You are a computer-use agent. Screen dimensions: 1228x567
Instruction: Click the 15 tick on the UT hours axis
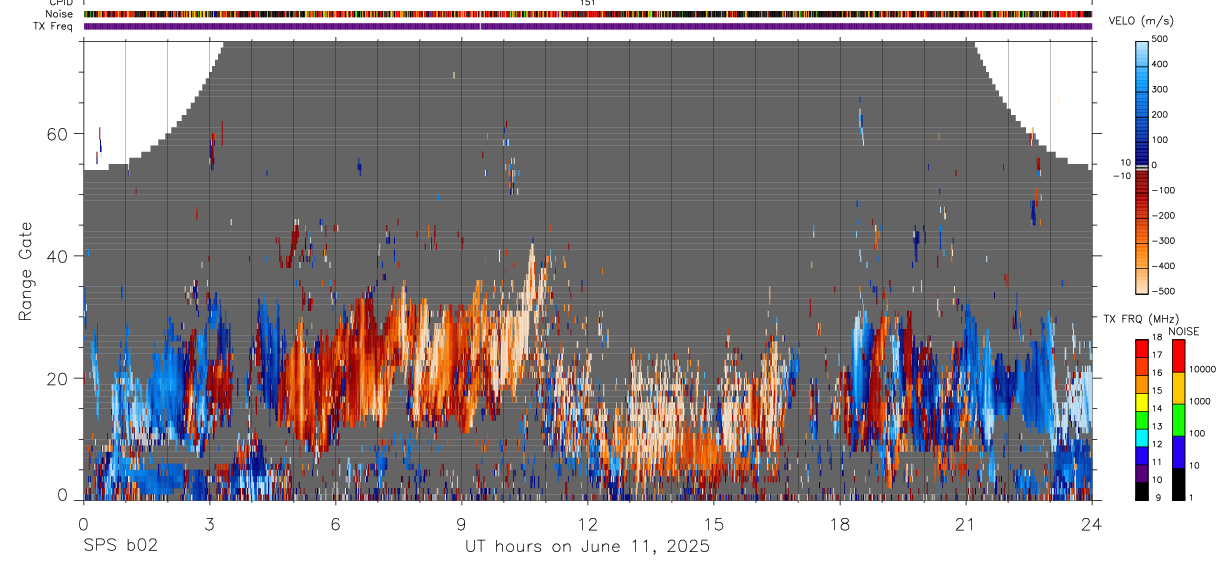click(x=714, y=523)
